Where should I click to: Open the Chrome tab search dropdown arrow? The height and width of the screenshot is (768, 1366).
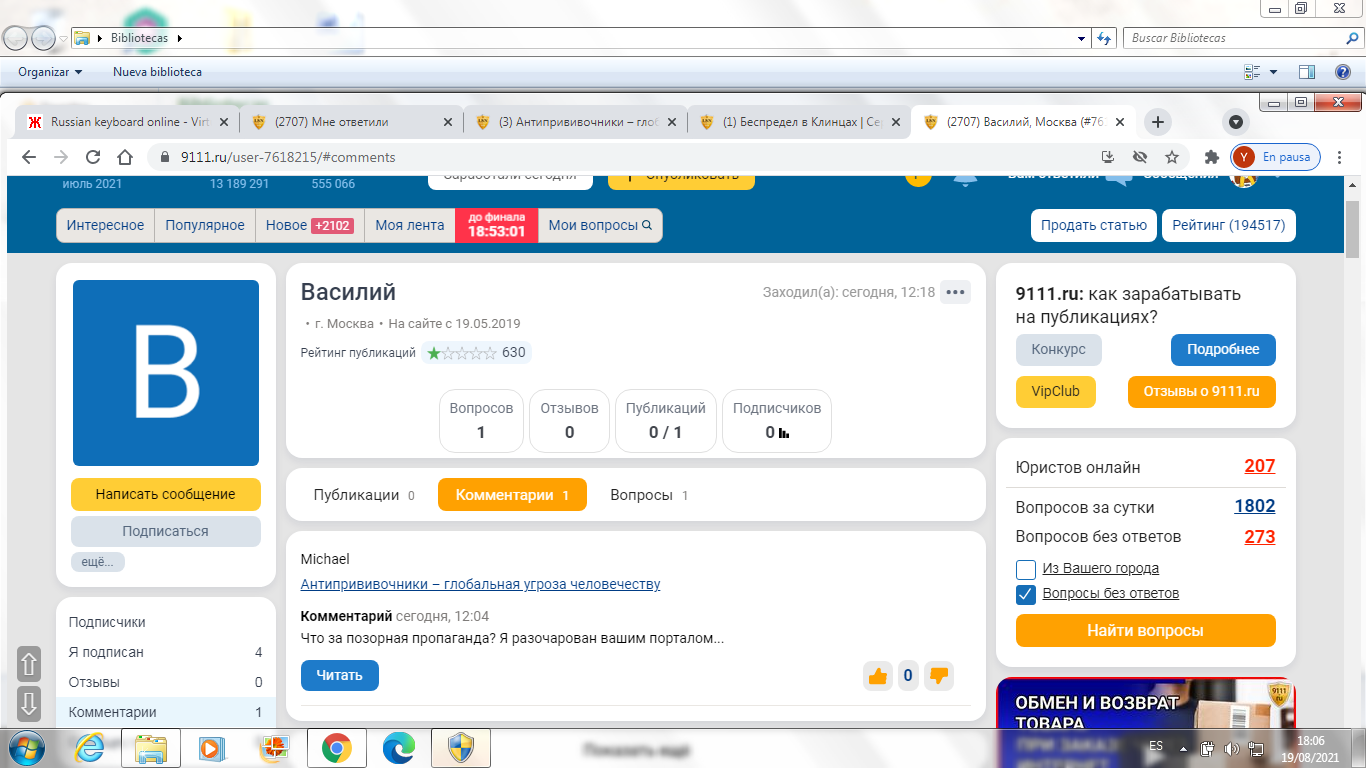pyautogui.click(x=1236, y=122)
